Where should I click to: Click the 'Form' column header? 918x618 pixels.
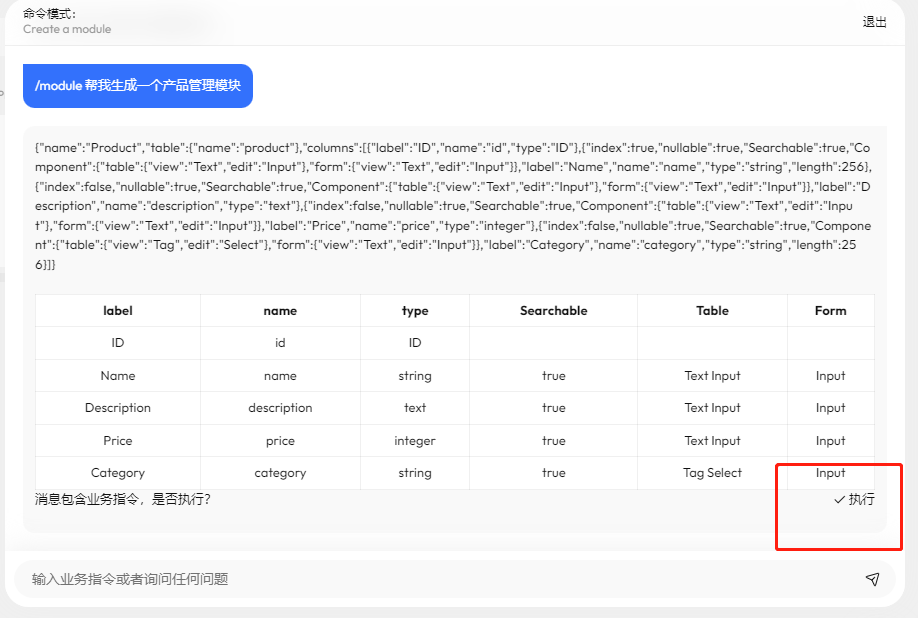point(830,311)
